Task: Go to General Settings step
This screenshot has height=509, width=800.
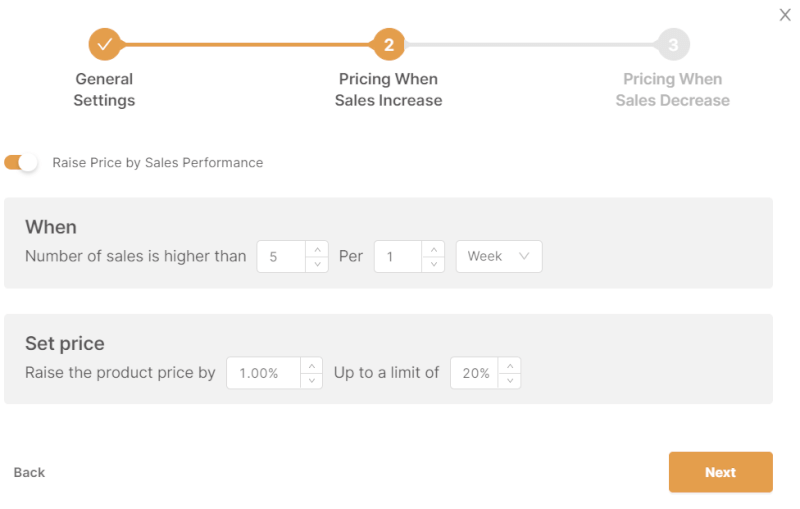Action: pos(104,90)
